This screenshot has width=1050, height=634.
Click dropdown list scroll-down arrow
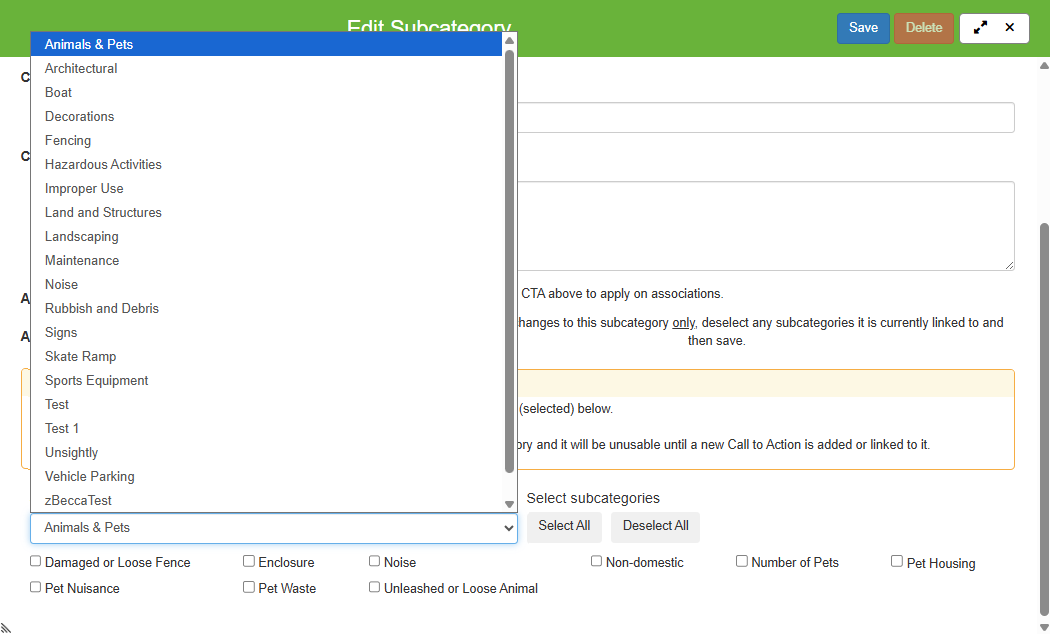point(509,504)
